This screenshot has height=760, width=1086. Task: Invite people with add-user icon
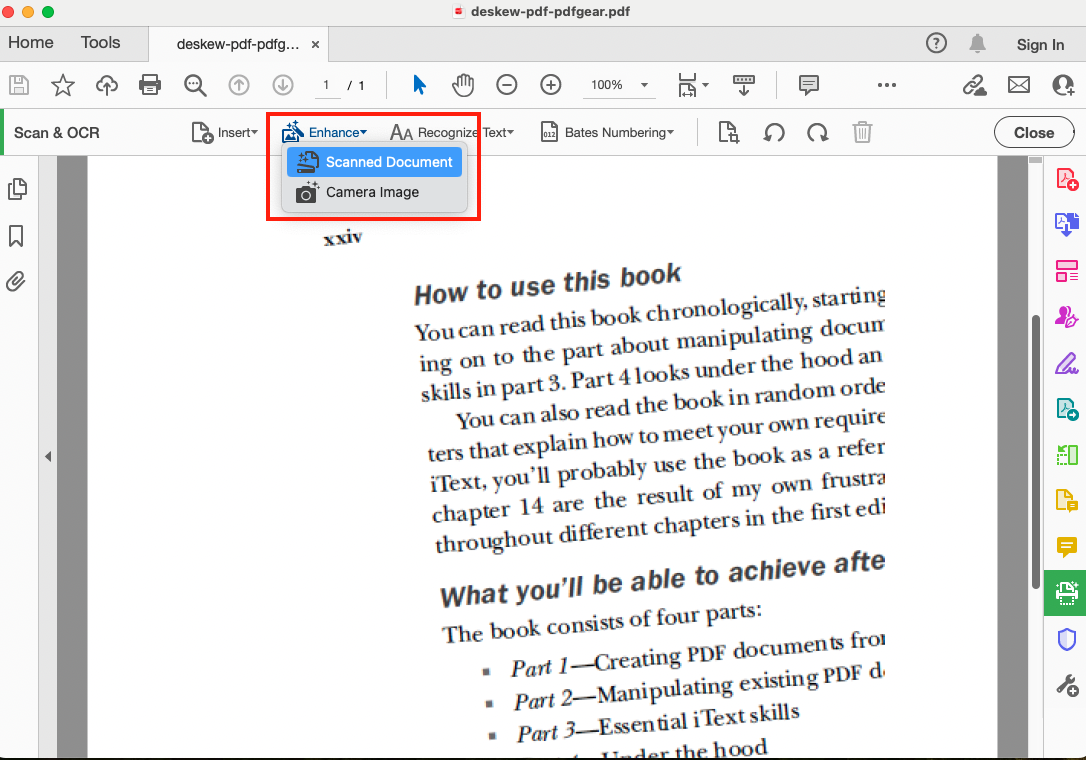[1063, 85]
